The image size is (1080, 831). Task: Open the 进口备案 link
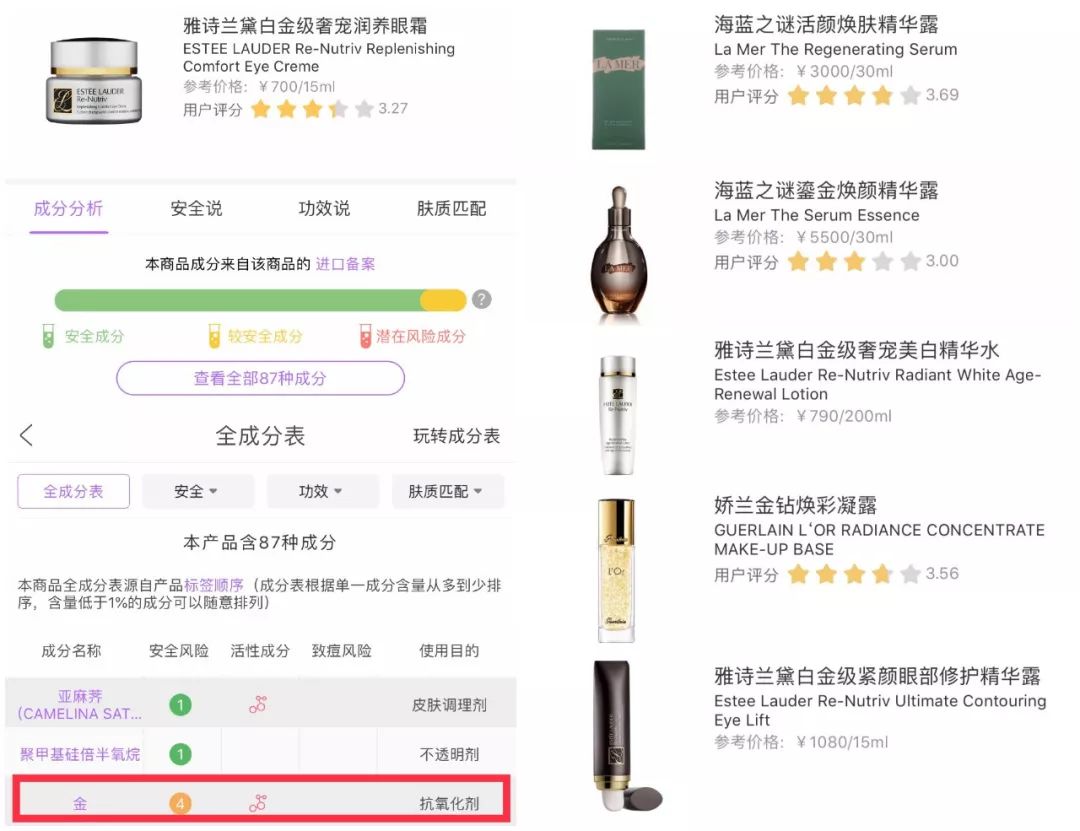345,264
